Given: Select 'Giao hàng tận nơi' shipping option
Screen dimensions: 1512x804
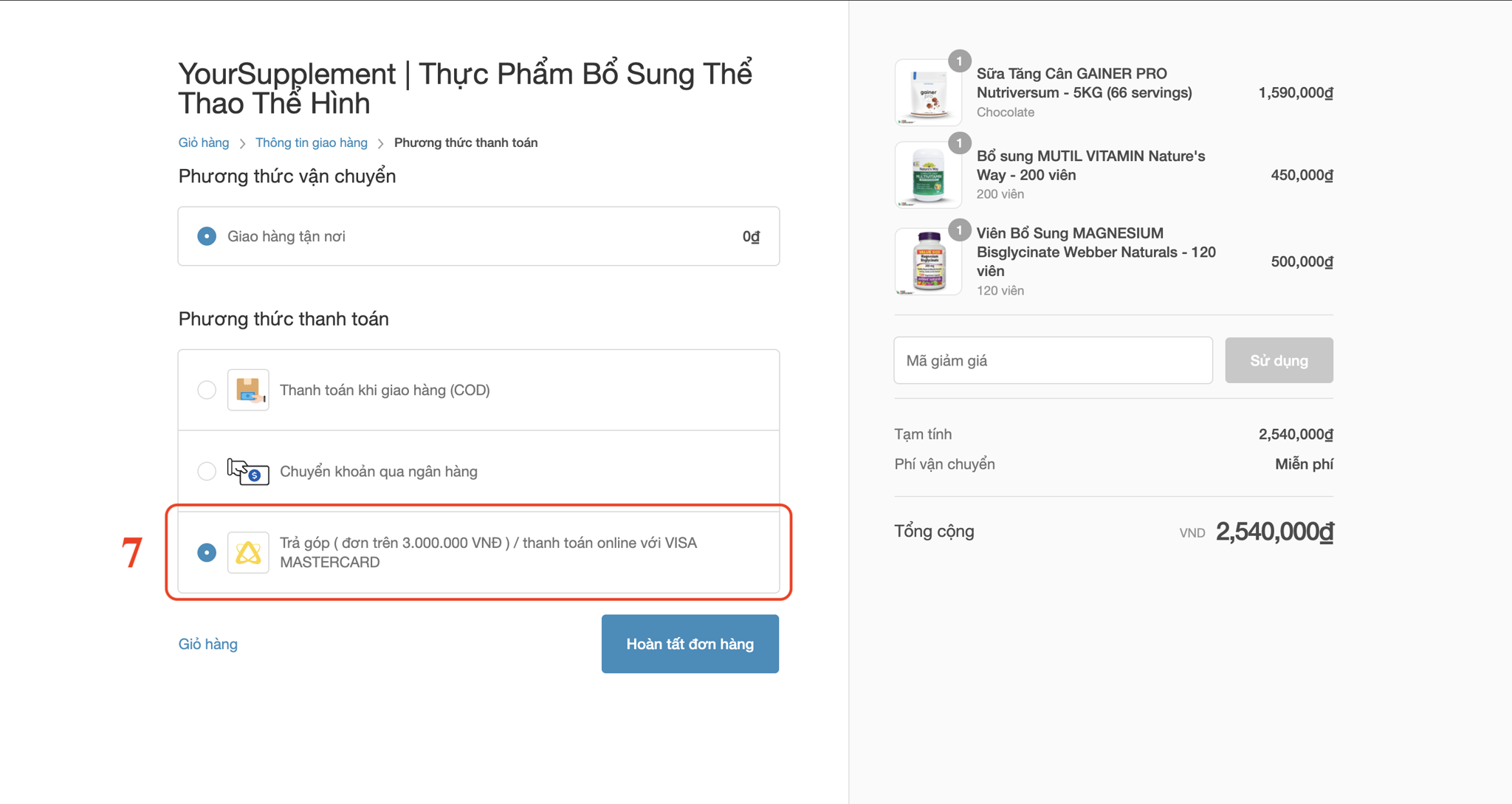Looking at the screenshot, I should [x=207, y=236].
